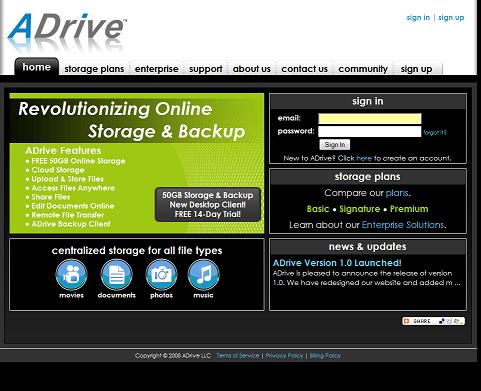The image size is (481, 391).
Task: Open the storage plans tab
Action: [x=94, y=69]
